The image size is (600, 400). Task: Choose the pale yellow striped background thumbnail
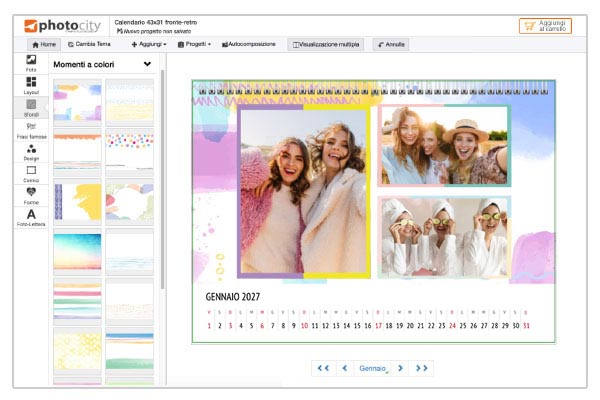tap(129, 102)
